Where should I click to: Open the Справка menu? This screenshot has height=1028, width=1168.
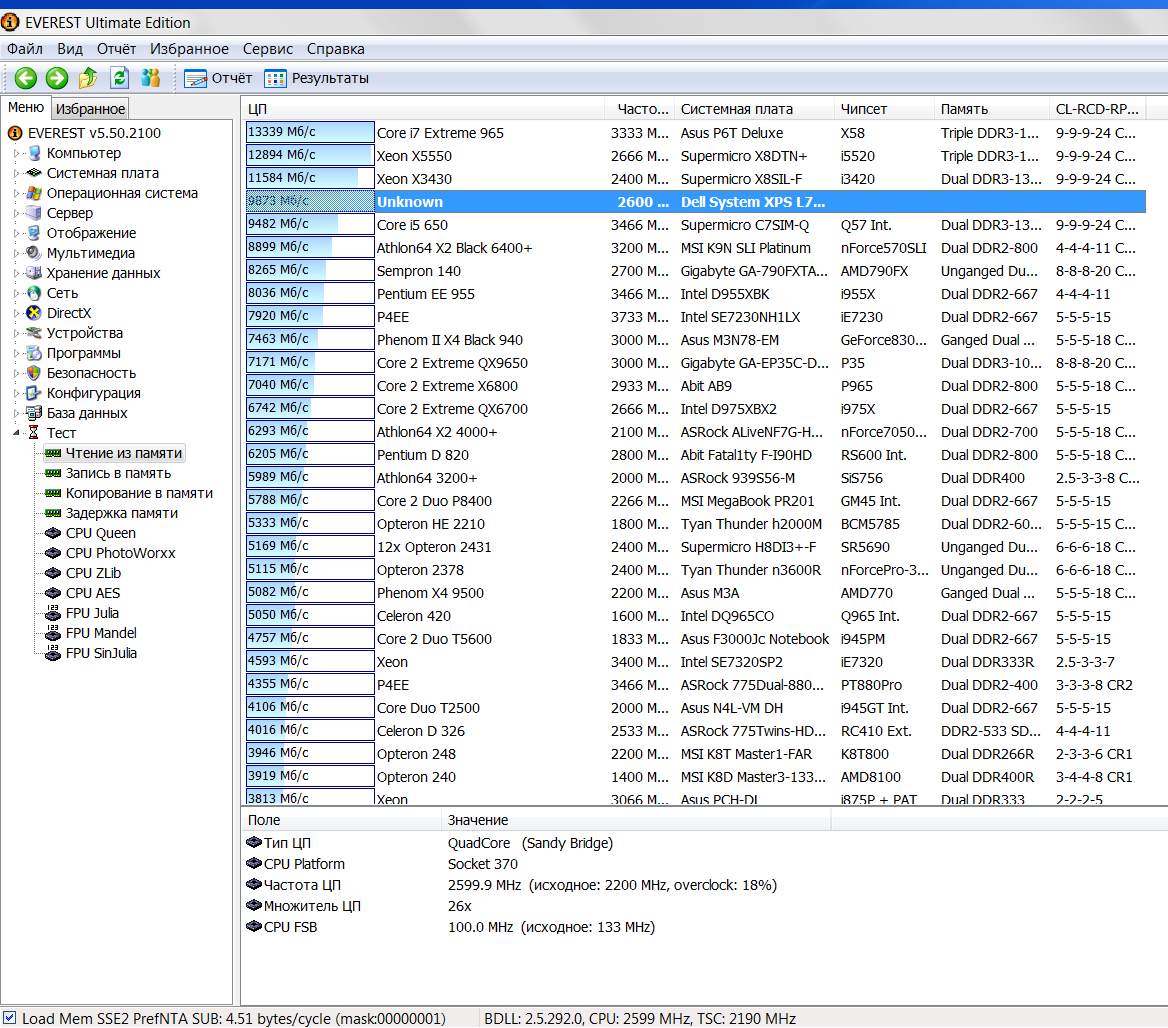point(335,49)
